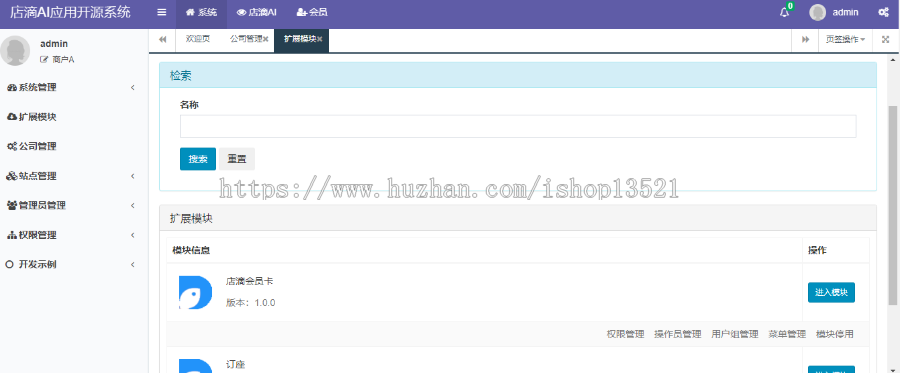Click the 店滴AI应用开源系统 logo title
The width and height of the screenshot is (900, 373).
coord(70,12)
